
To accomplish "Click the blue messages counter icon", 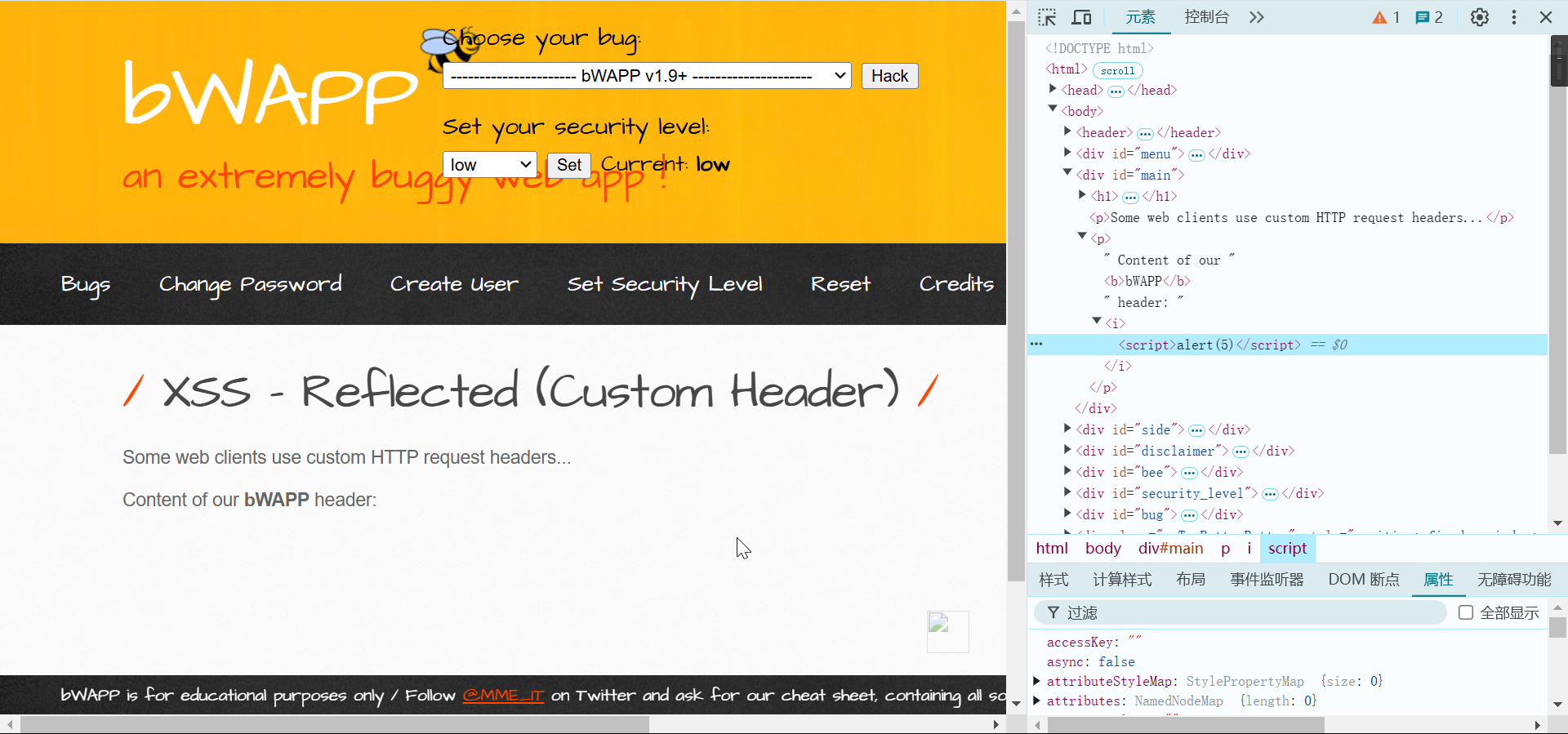I will click(1428, 17).
